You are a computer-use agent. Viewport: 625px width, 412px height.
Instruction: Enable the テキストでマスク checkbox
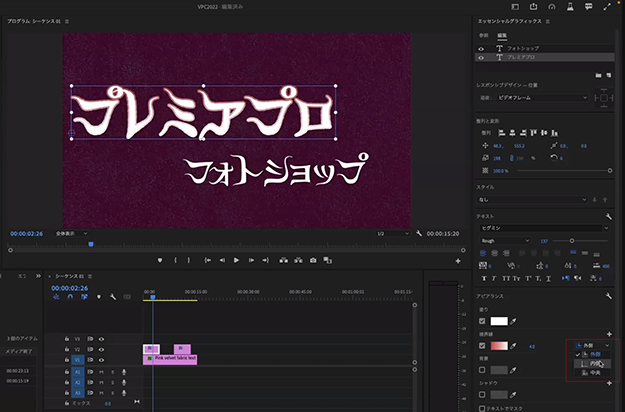(x=482, y=408)
